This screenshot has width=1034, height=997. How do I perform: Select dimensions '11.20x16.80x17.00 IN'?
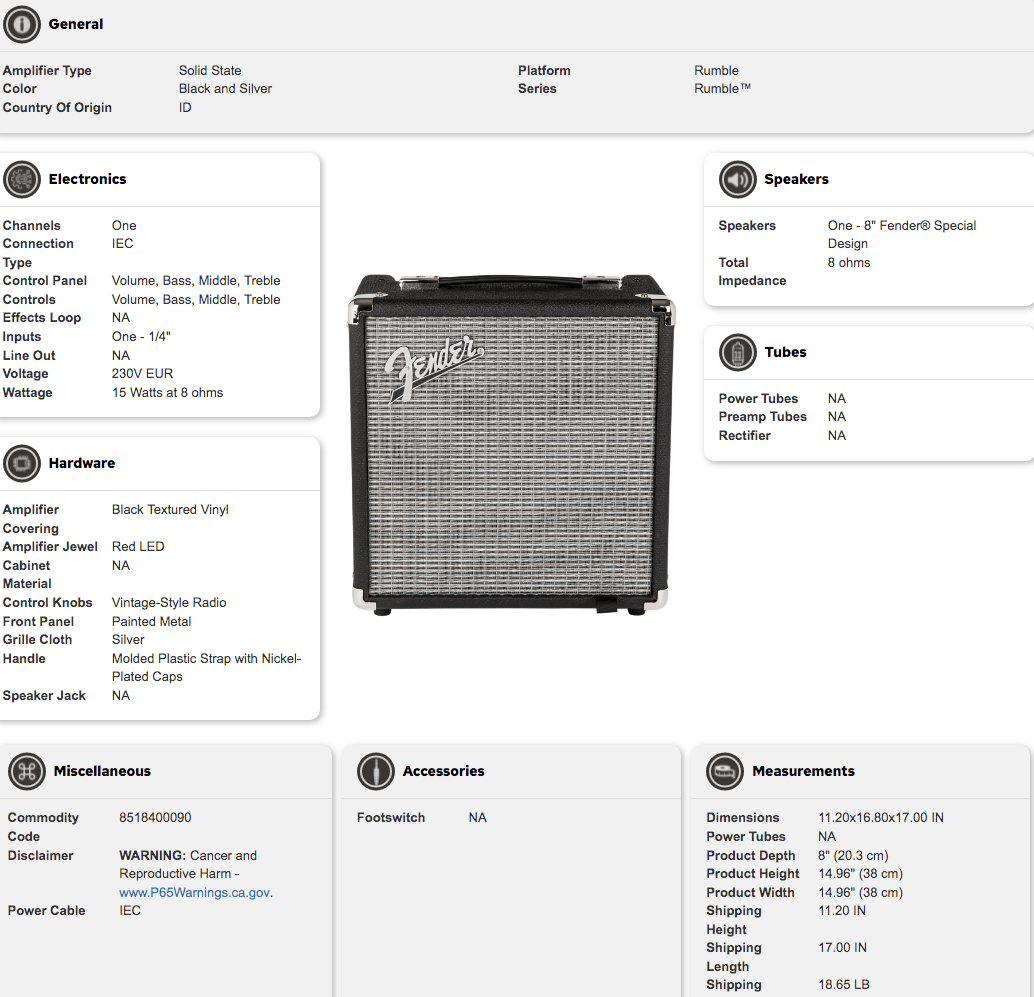tap(881, 818)
